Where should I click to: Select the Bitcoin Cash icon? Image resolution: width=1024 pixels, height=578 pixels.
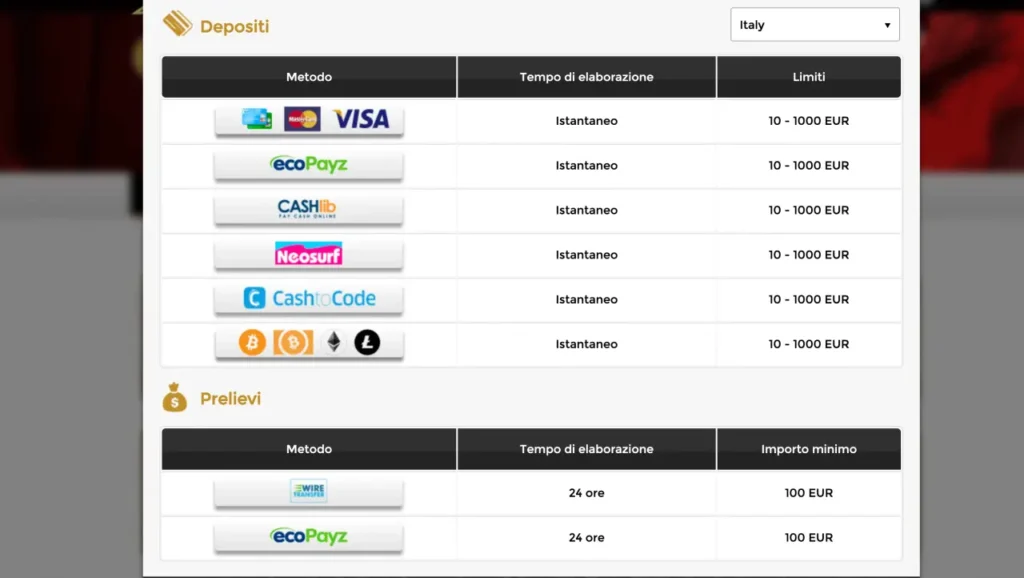(293, 343)
